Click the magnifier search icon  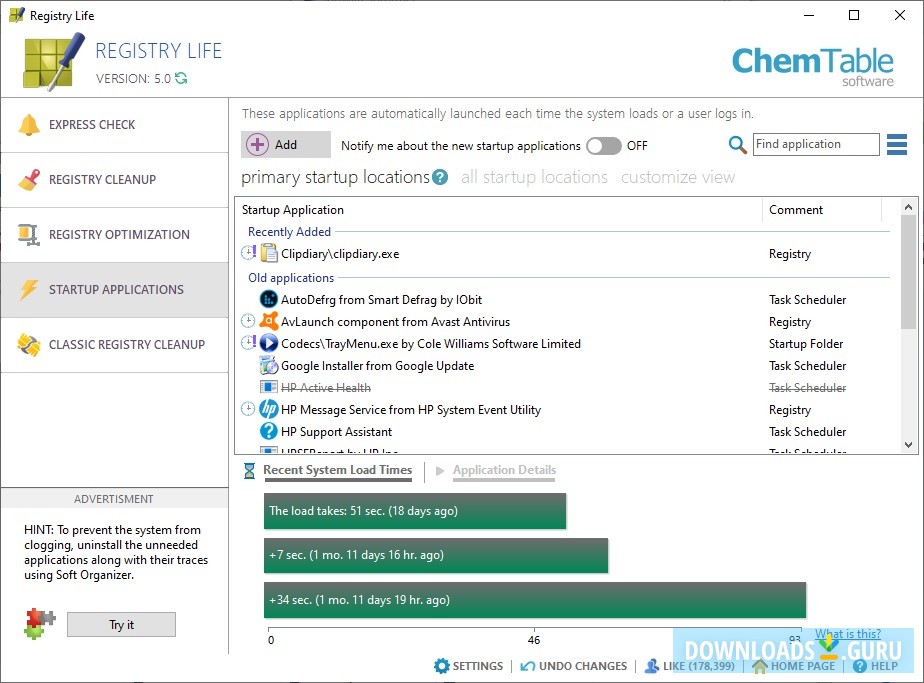737,144
